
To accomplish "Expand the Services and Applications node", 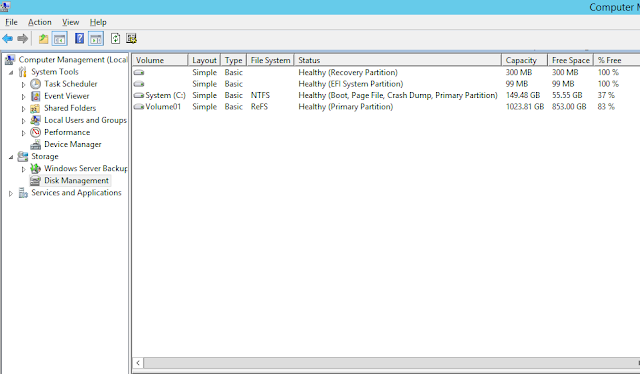I will point(11,193).
